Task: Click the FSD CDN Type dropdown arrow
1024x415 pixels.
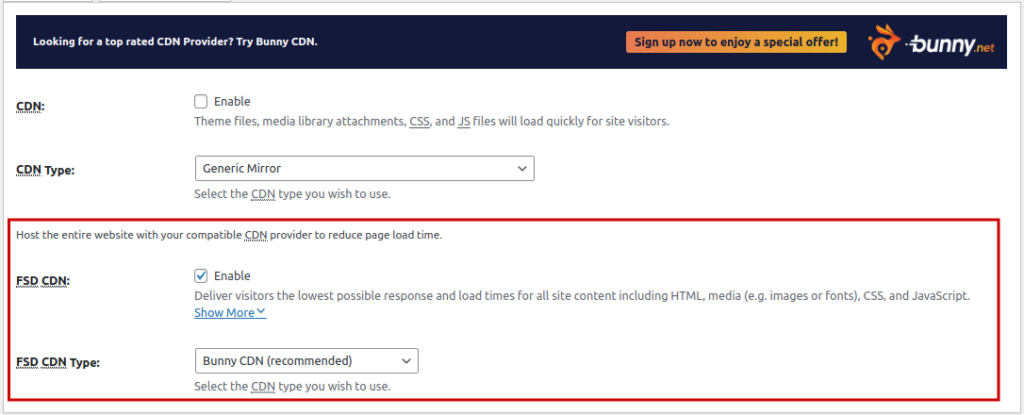Action: tap(405, 360)
